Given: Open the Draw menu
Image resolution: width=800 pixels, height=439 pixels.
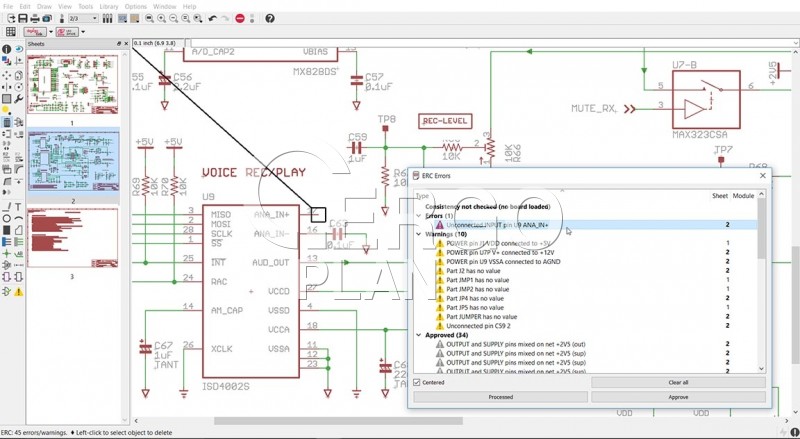Looking at the screenshot, I should tap(44, 7).
